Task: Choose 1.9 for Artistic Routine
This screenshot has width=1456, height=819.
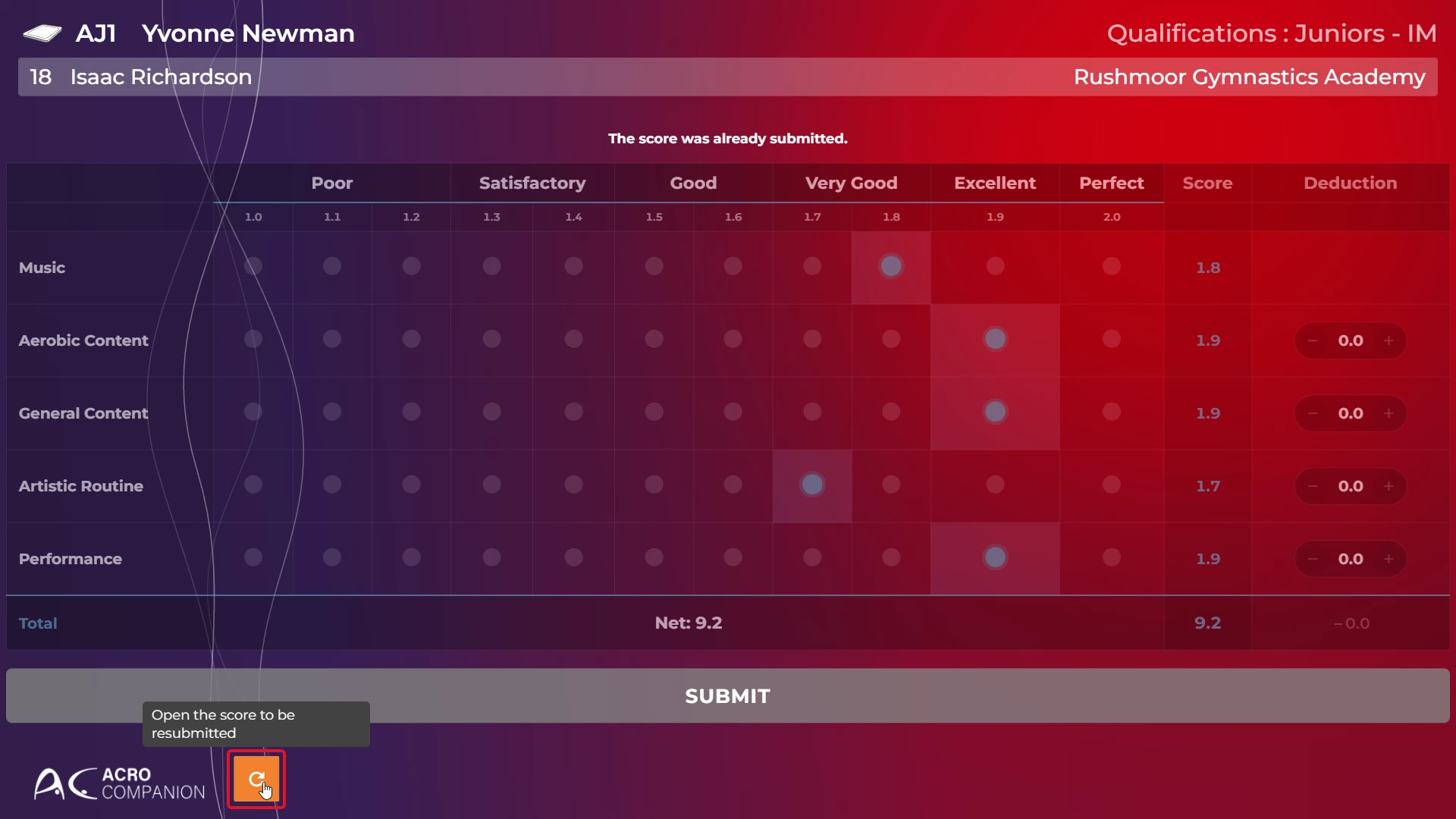Action: (x=995, y=485)
